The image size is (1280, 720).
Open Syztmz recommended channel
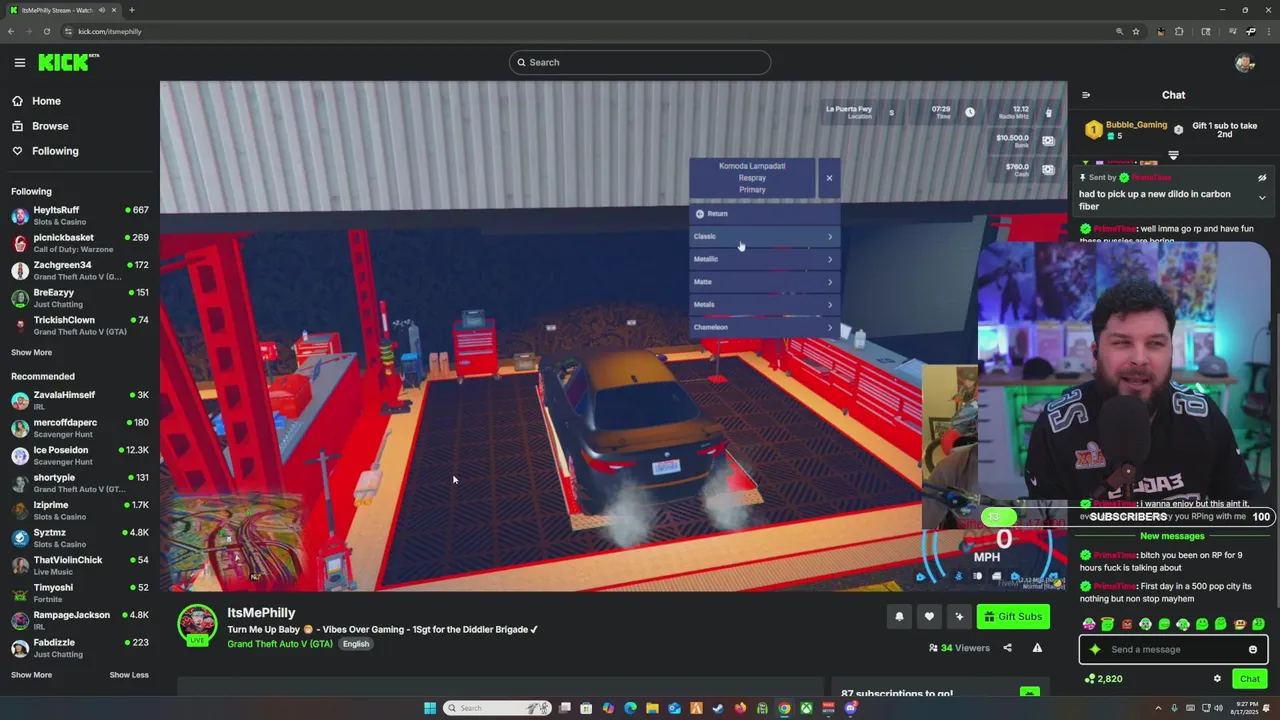click(80, 538)
